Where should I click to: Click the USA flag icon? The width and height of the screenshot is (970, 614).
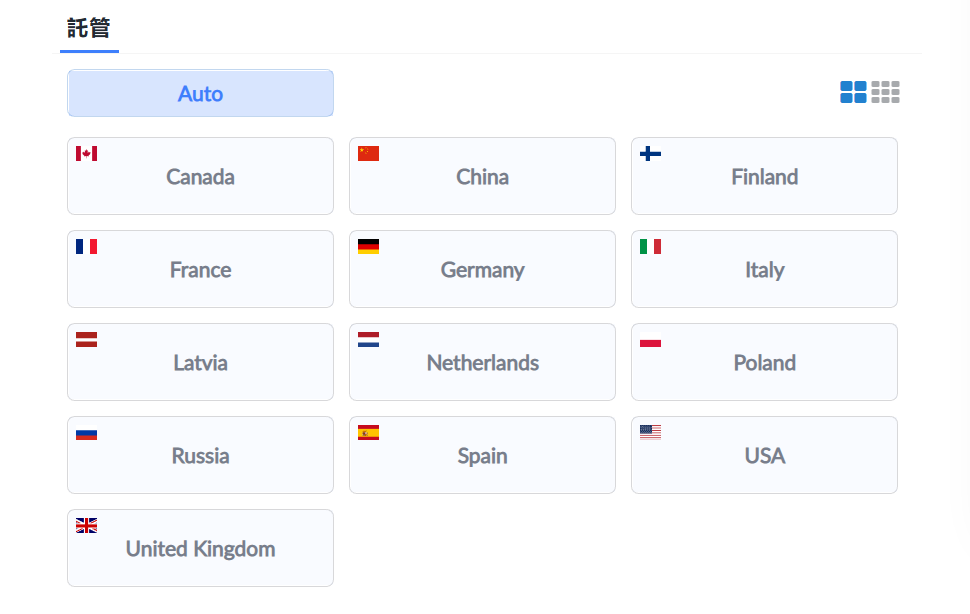650,433
